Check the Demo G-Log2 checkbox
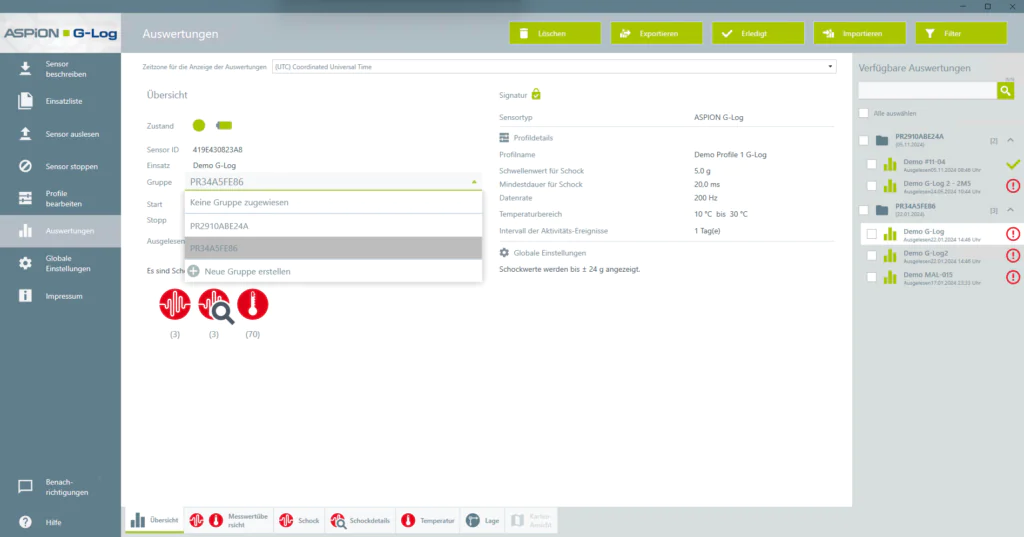 pyautogui.click(x=871, y=255)
